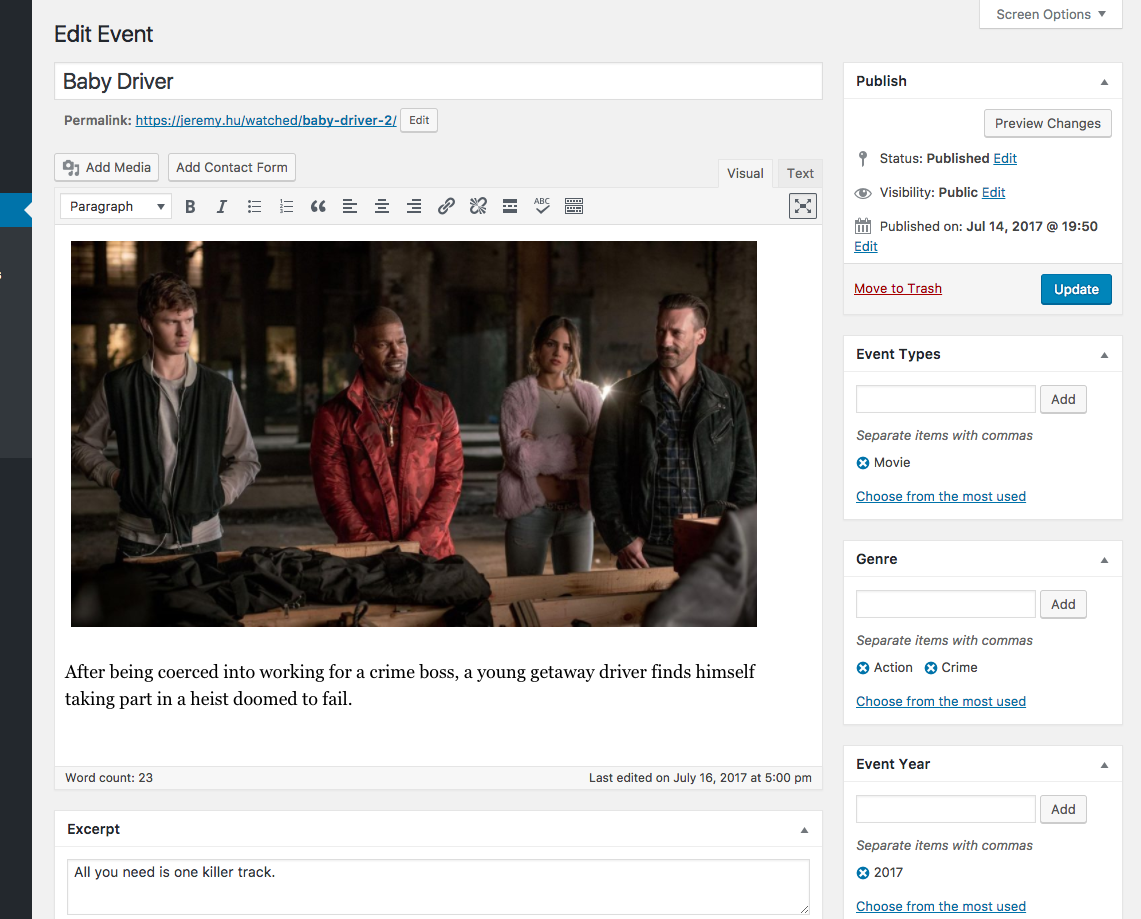The width and height of the screenshot is (1141, 919).
Task: Add the typed Genre
Action: pyautogui.click(x=1063, y=605)
